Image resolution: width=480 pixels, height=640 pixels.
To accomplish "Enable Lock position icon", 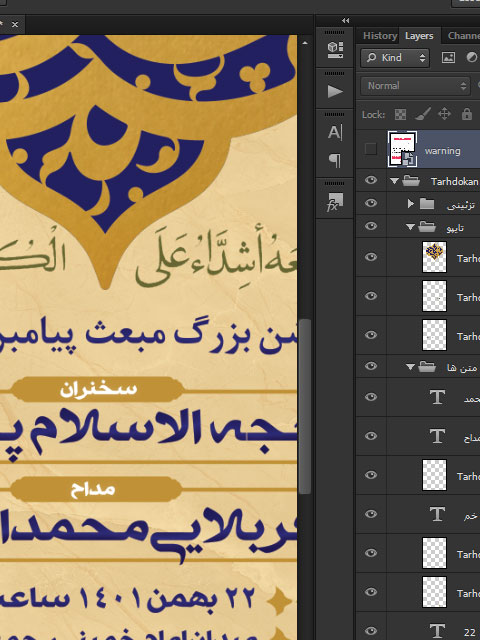I will point(444,114).
